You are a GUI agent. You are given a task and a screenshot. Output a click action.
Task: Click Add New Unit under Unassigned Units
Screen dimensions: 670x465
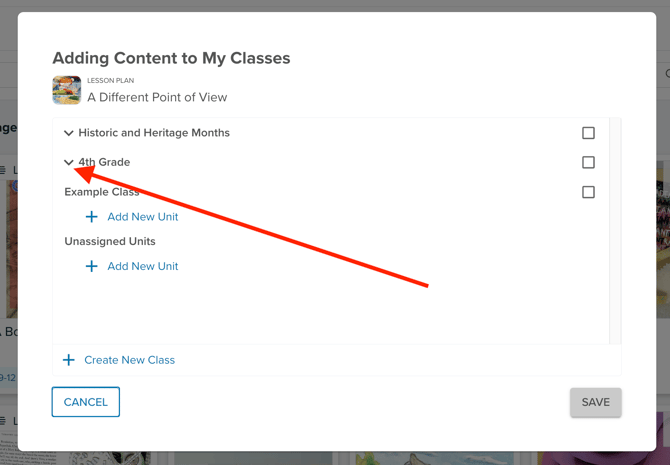pyautogui.click(x=143, y=266)
